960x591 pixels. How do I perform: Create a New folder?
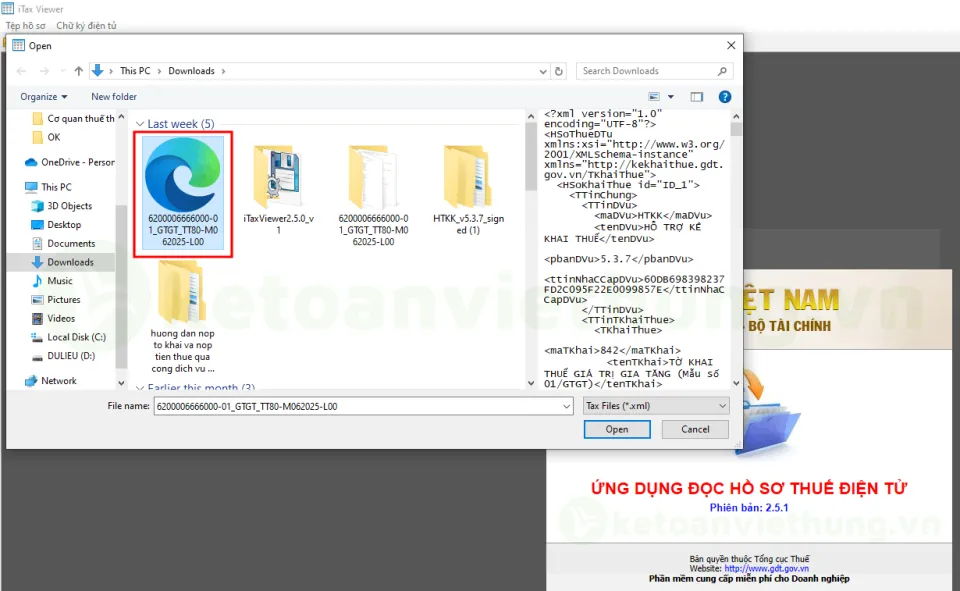tap(114, 97)
